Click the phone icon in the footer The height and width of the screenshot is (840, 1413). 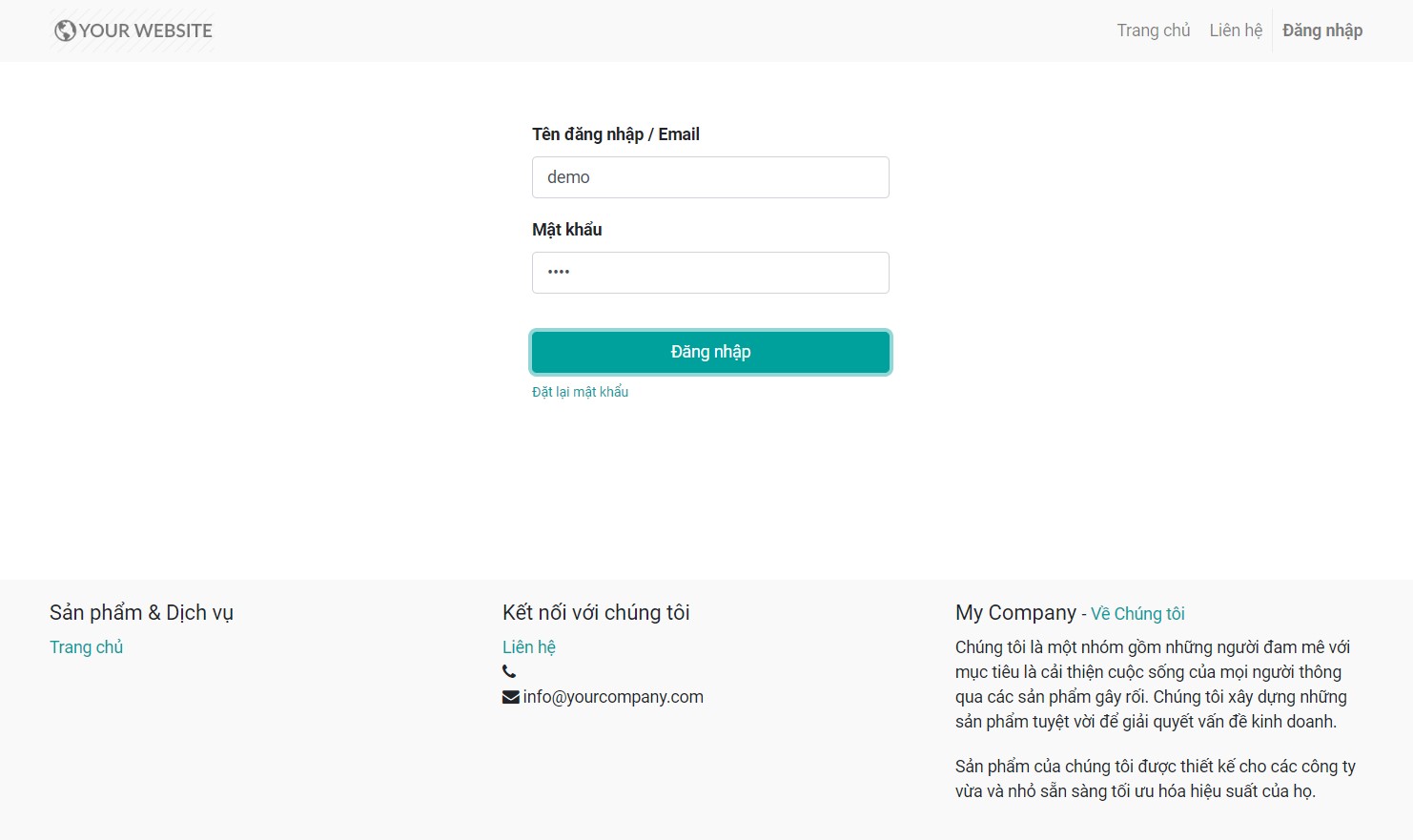click(x=509, y=672)
